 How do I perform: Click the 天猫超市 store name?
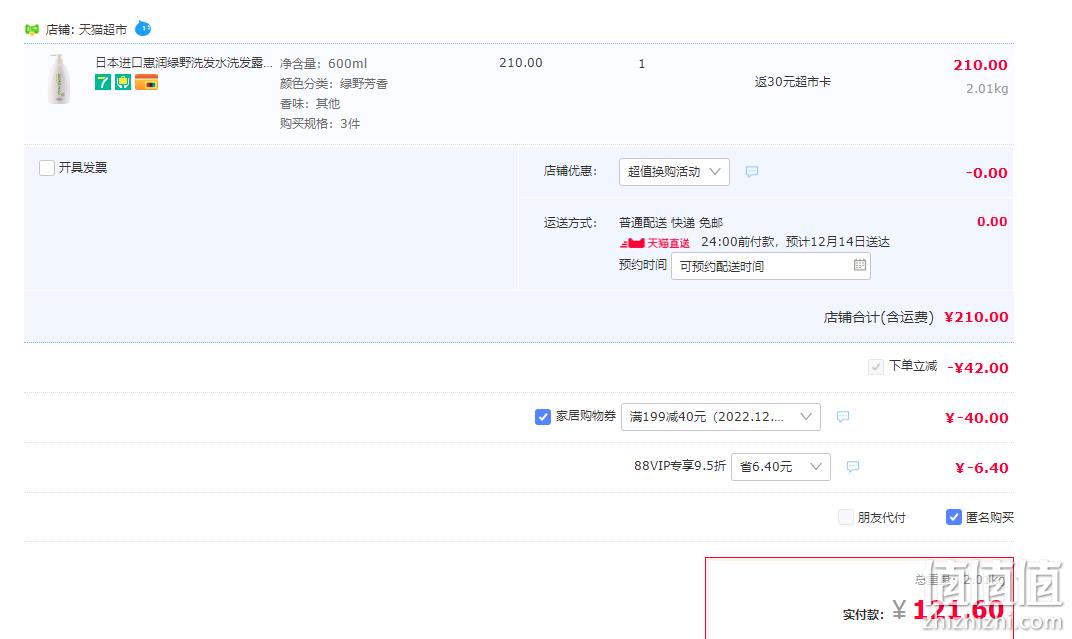point(103,30)
